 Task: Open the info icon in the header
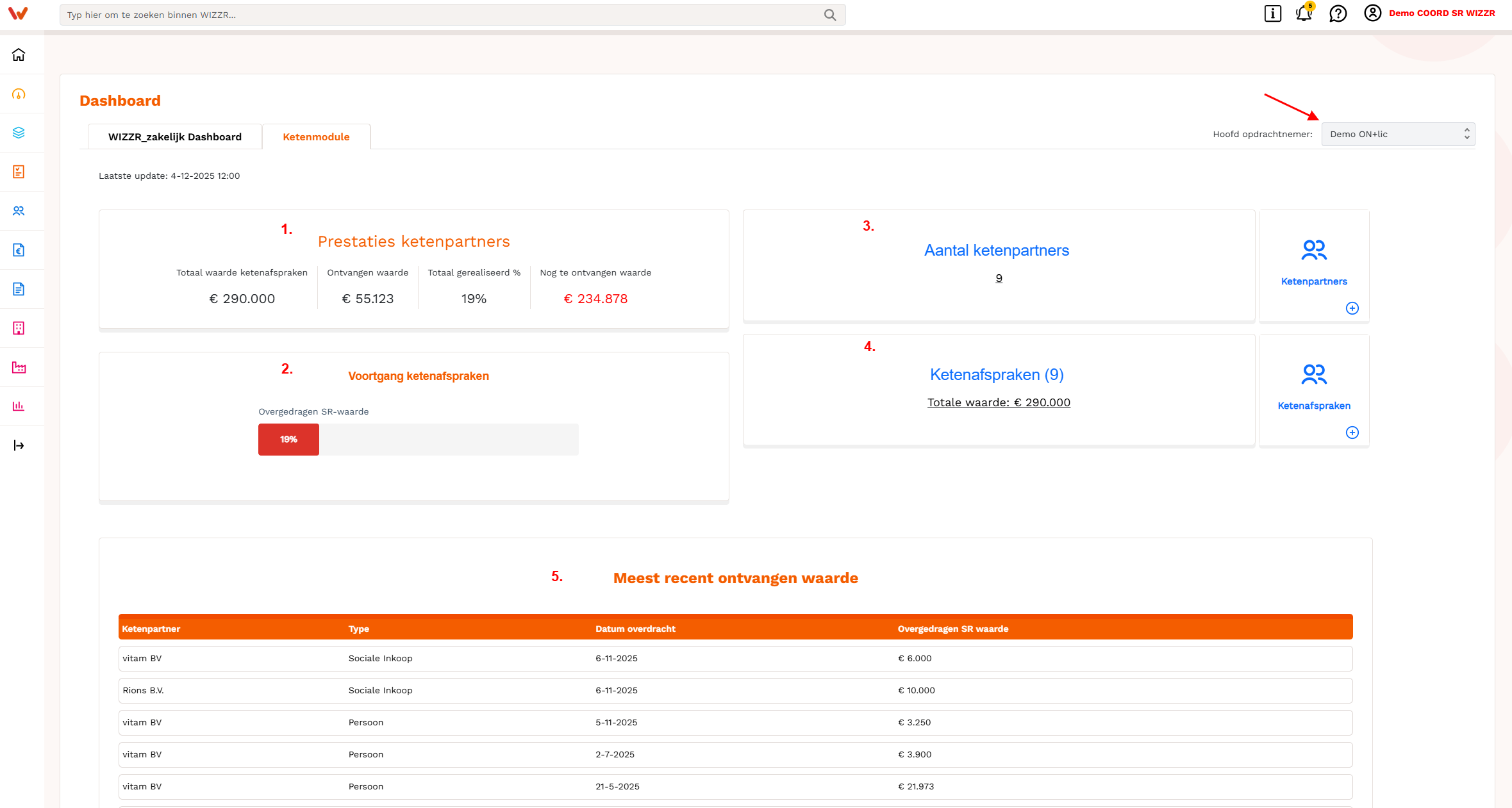click(x=1272, y=13)
